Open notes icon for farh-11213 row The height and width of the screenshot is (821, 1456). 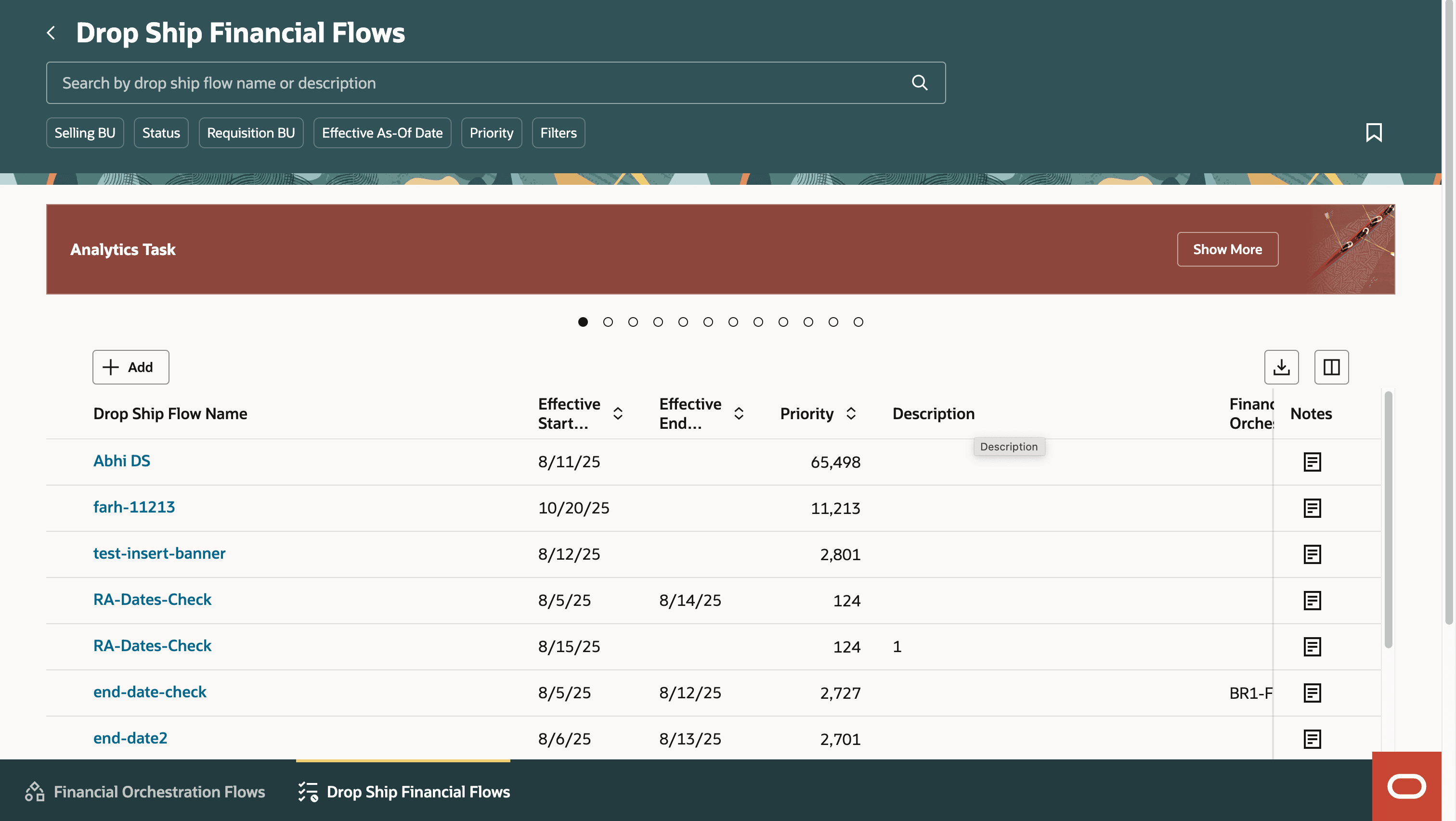pyautogui.click(x=1312, y=508)
